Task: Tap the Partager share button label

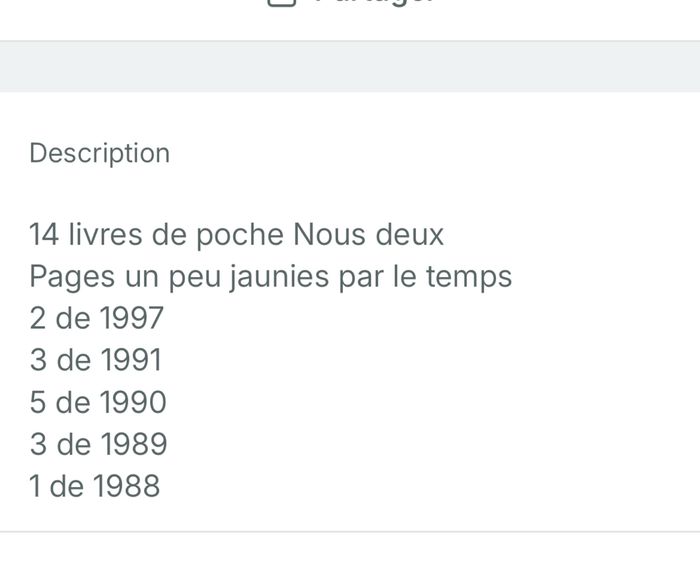Action: point(372,2)
